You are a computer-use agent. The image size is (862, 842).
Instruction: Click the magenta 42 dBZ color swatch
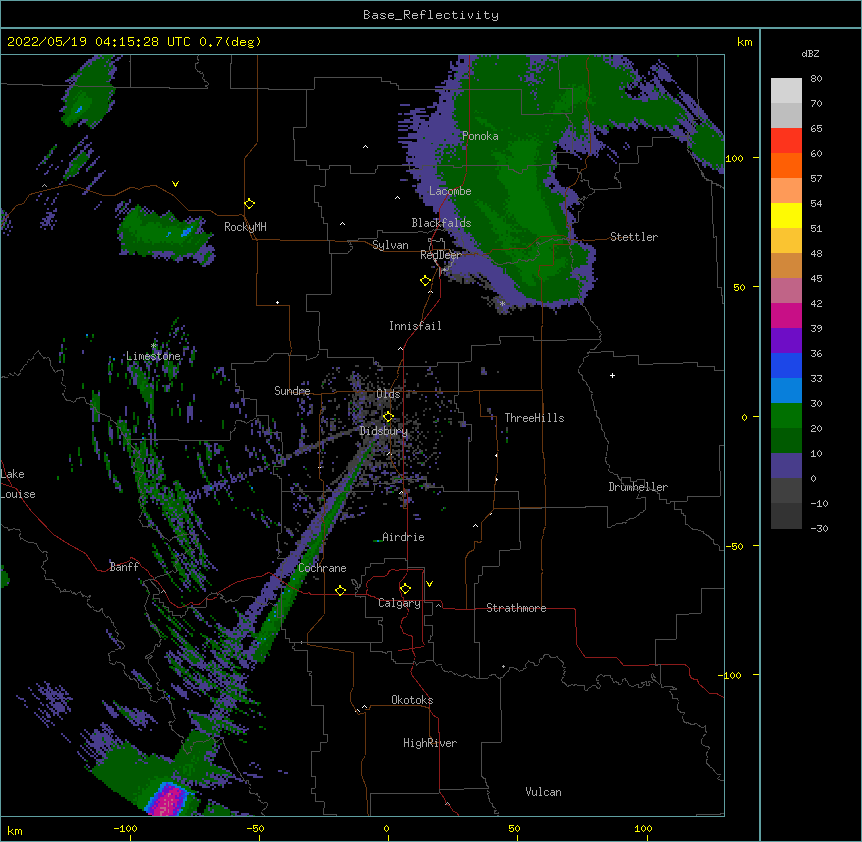pyautogui.click(x=786, y=315)
